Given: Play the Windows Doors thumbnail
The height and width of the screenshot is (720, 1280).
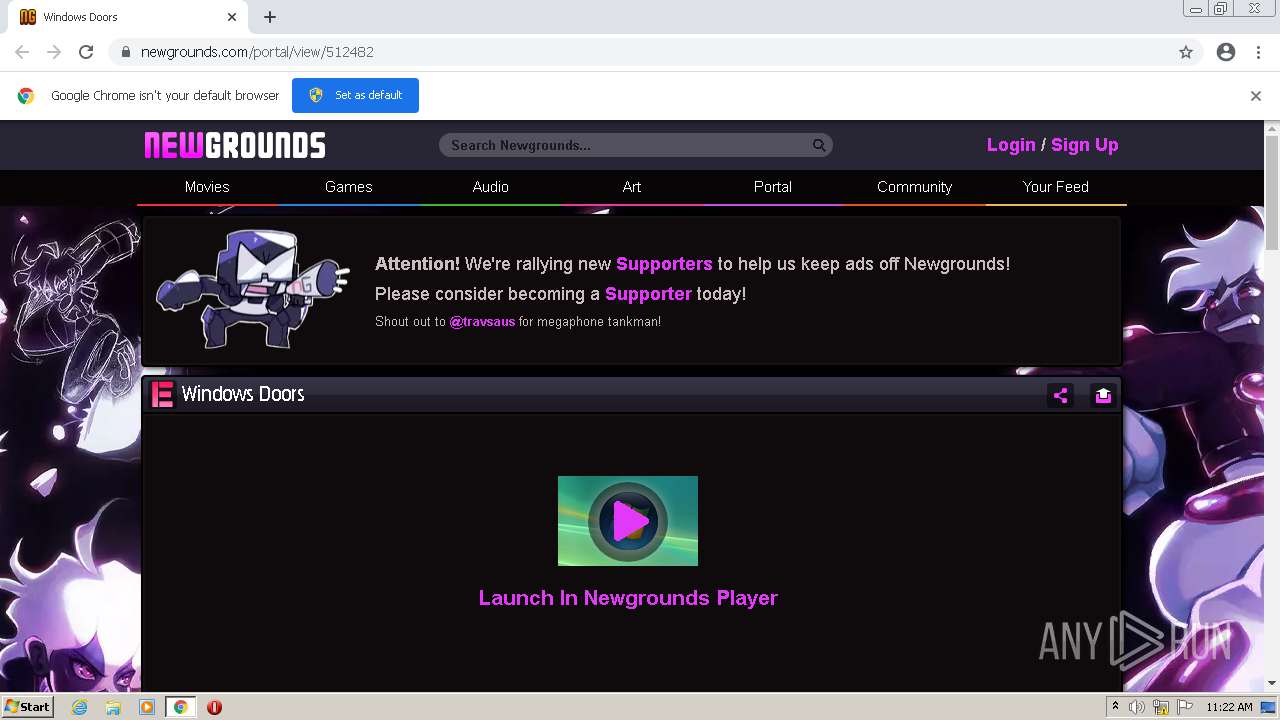Looking at the screenshot, I should (x=628, y=521).
